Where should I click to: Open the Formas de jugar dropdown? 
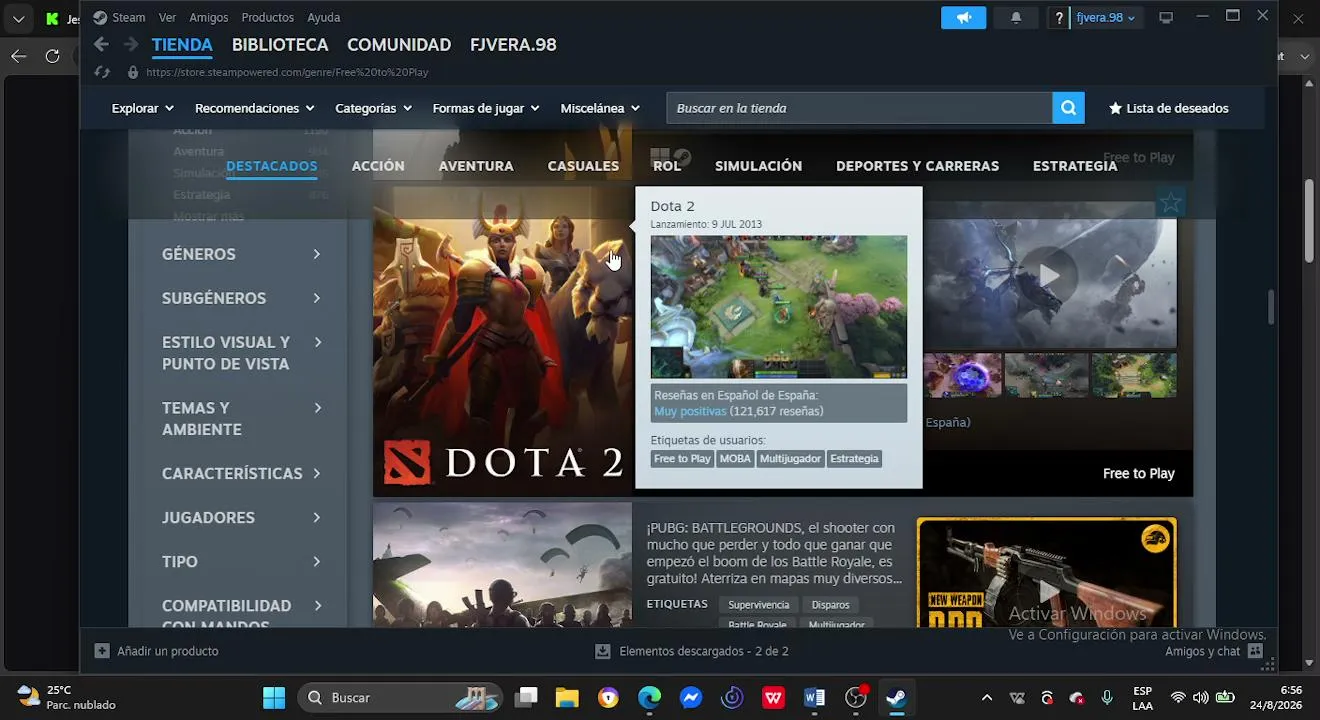486,108
